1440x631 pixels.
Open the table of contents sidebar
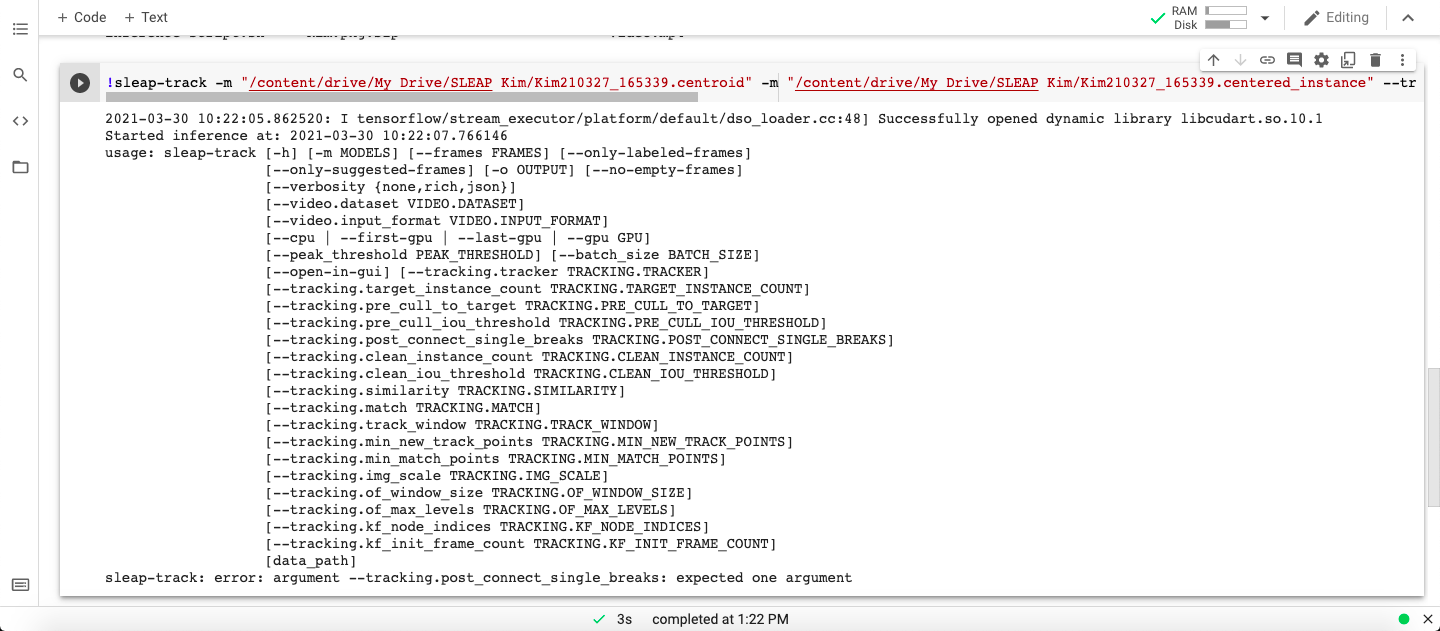coord(20,28)
